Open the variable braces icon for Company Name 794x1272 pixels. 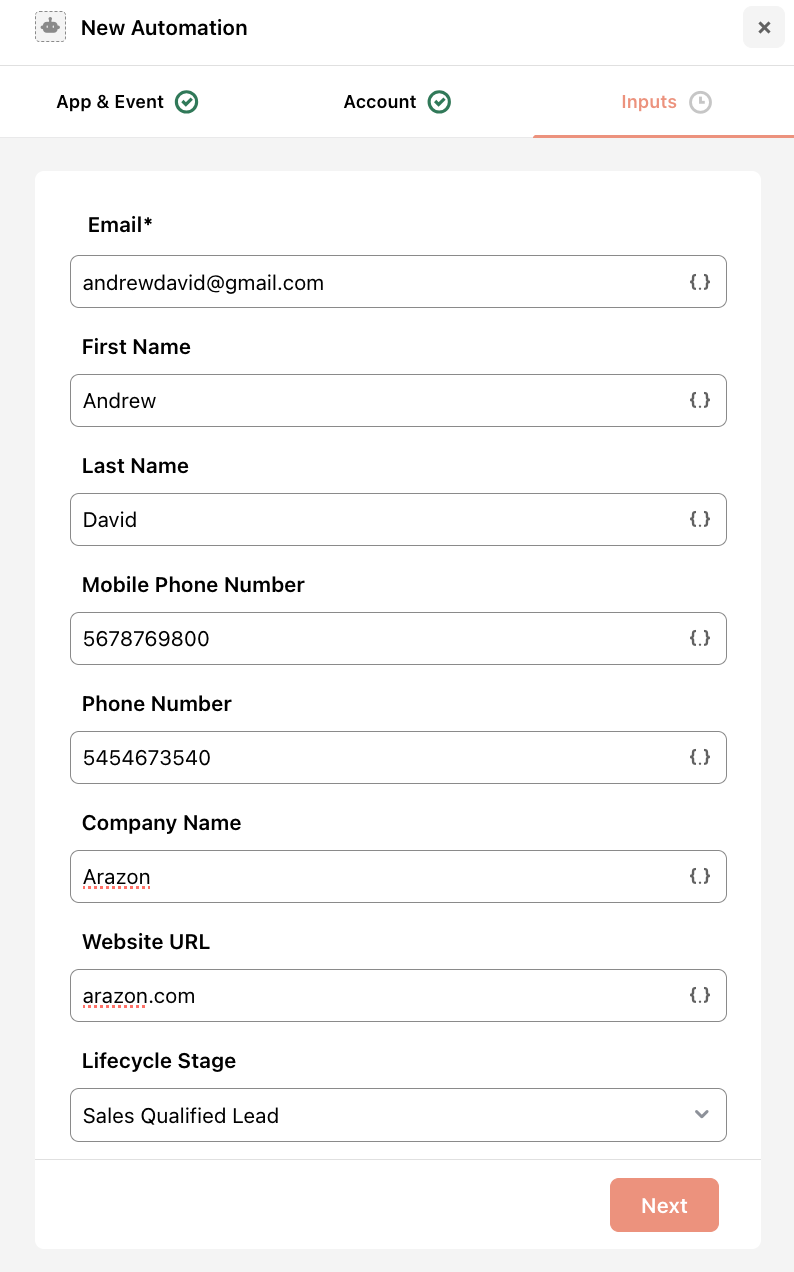click(x=700, y=876)
